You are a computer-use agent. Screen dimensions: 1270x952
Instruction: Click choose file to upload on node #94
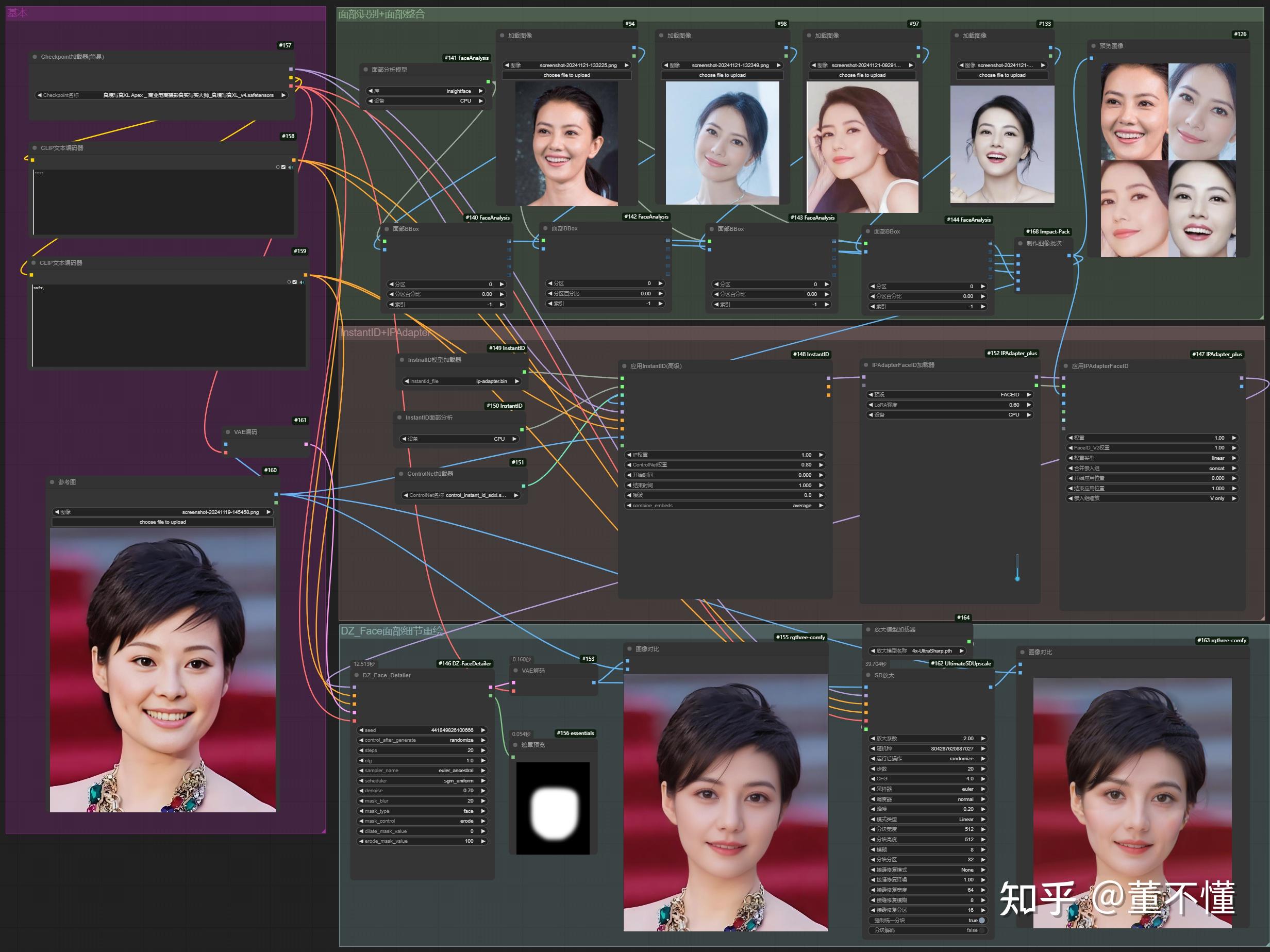(567, 75)
